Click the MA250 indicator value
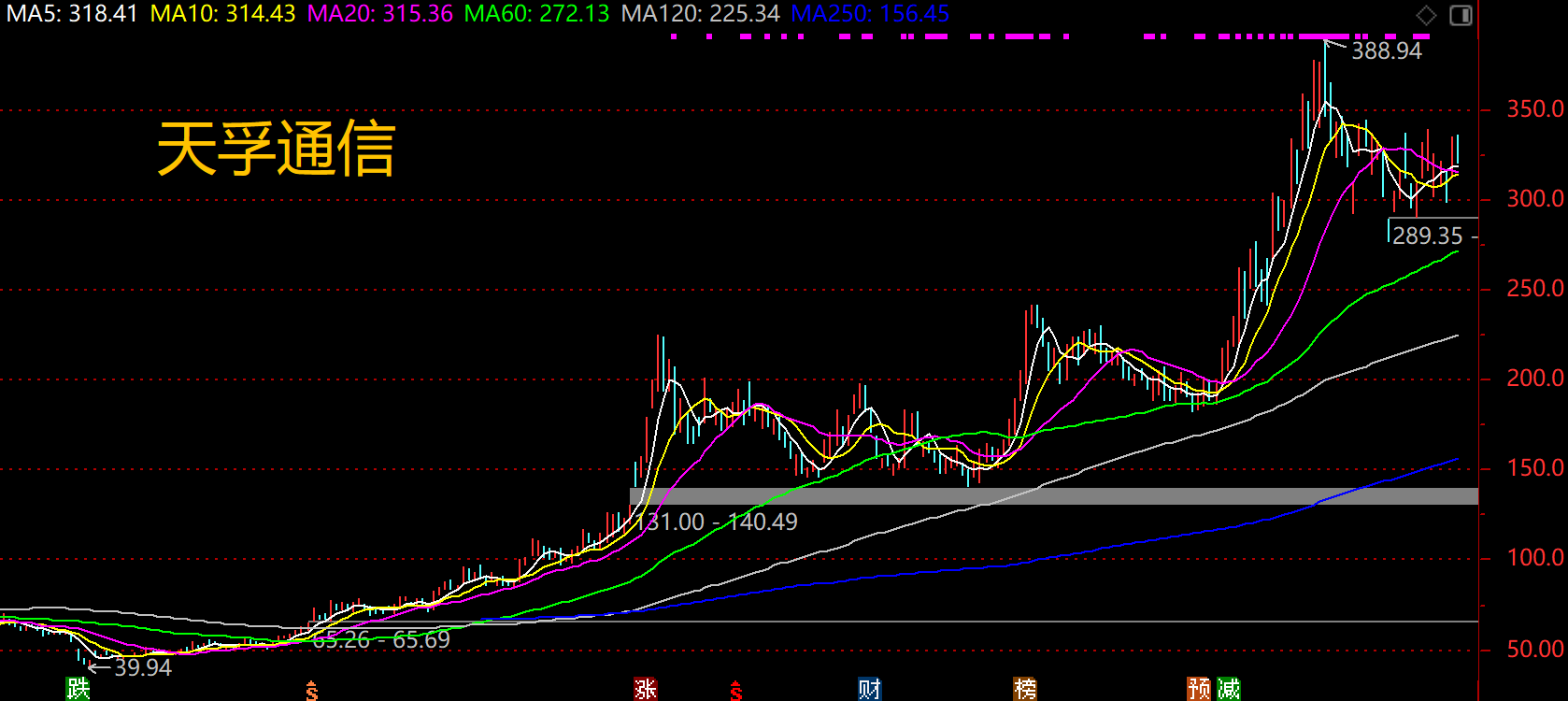 click(x=870, y=14)
